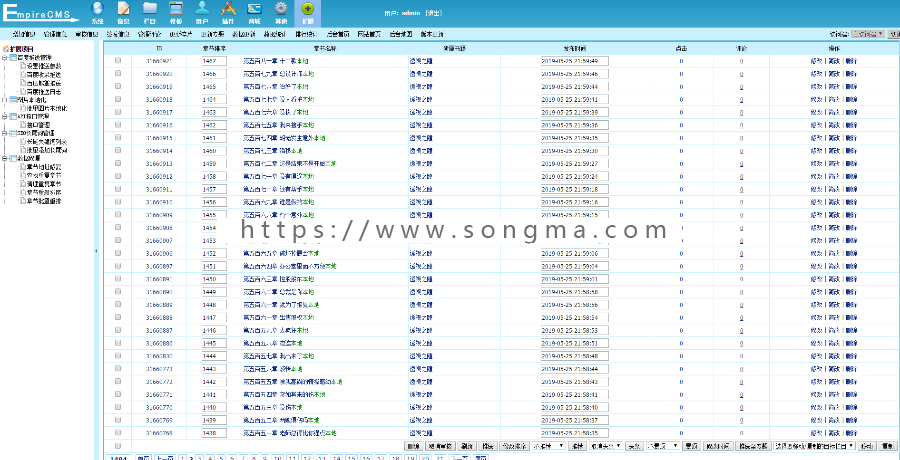This screenshot has width=900, height=460.
Task: Open 增加信息 in the submenu bar
Action: (24, 34)
